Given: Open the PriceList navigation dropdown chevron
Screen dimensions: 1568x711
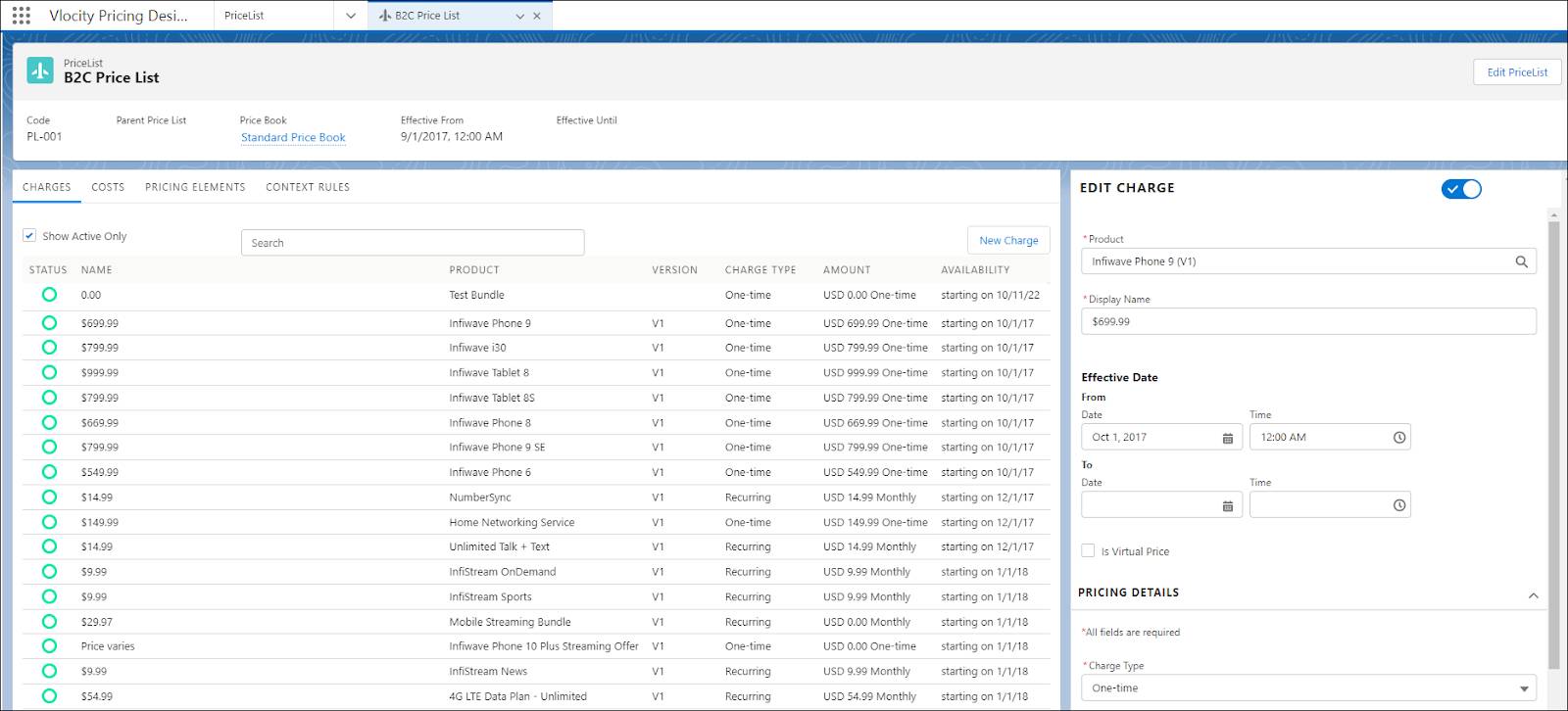Looking at the screenshot, I should [351, 16].
